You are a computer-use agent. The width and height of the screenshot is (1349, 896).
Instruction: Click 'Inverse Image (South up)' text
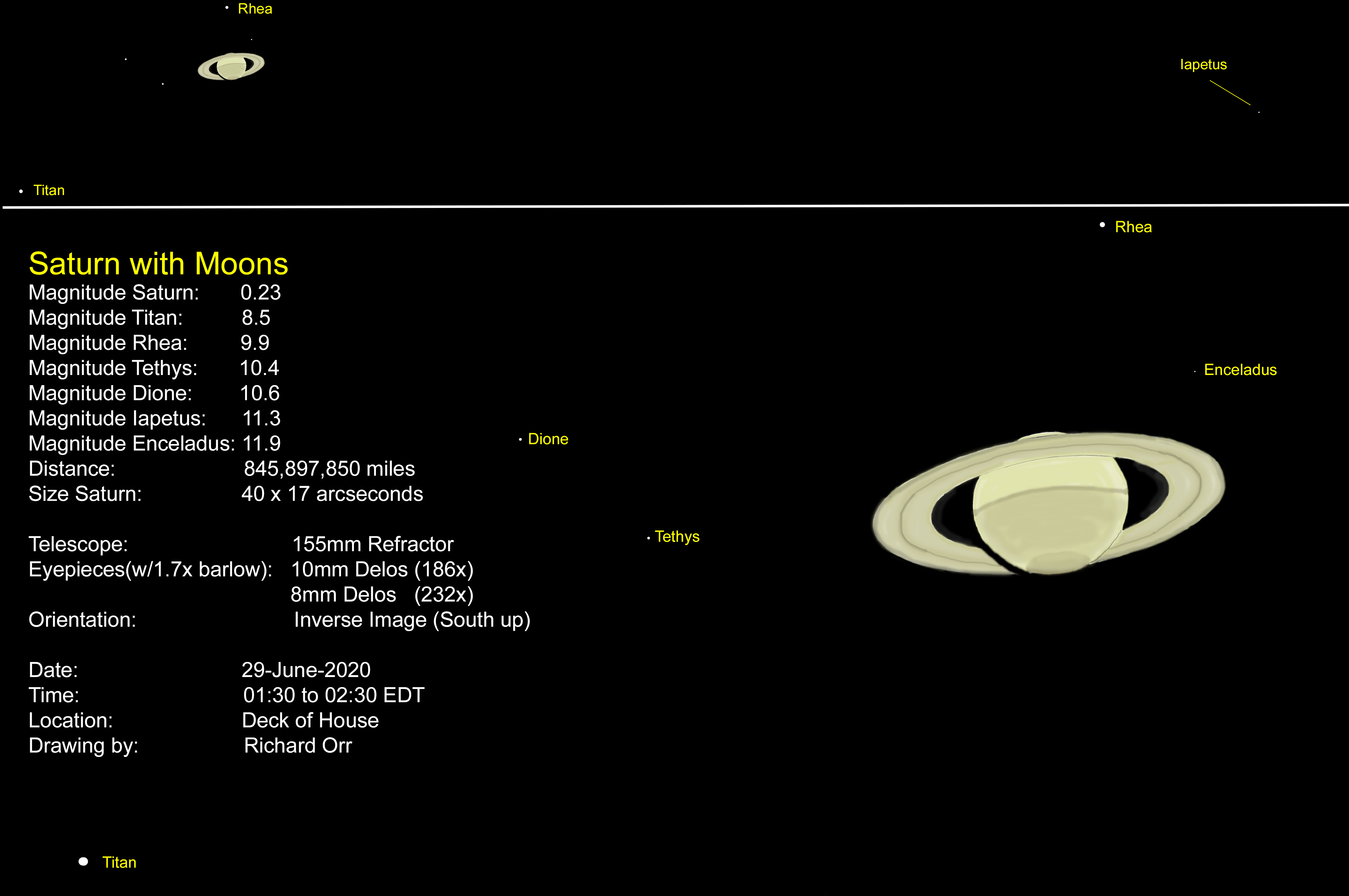[412, 619]
